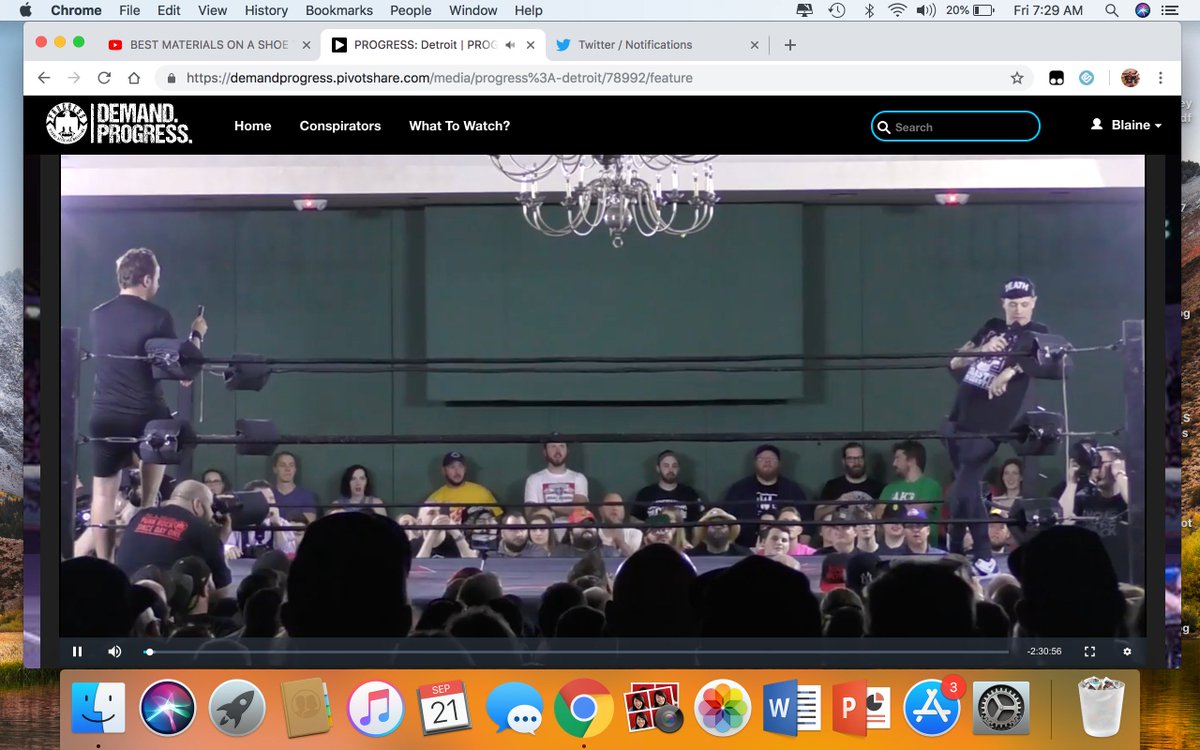Open the Window menu
This screenshot has width=1200, height=750.
[x=473, y=10]
